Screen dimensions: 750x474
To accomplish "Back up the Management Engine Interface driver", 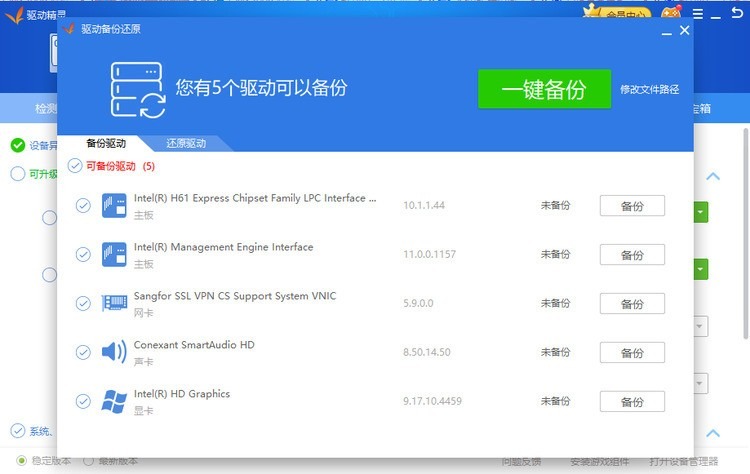I will click(x=632, y=254).
